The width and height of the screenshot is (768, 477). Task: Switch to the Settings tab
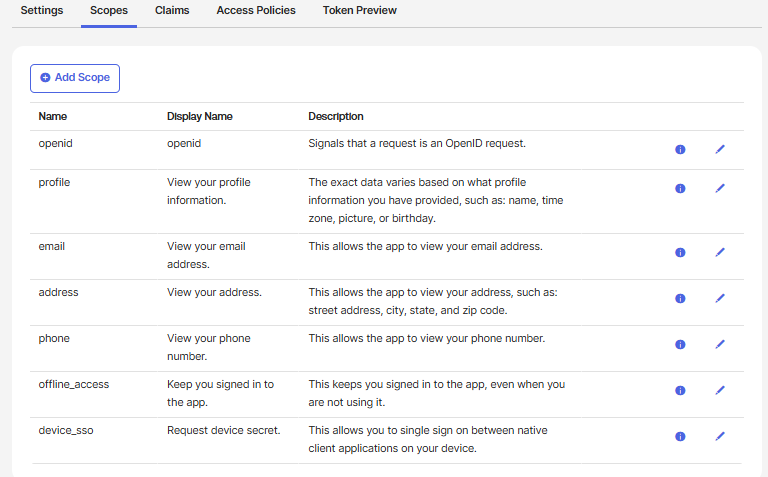click(x=42, y=10)
